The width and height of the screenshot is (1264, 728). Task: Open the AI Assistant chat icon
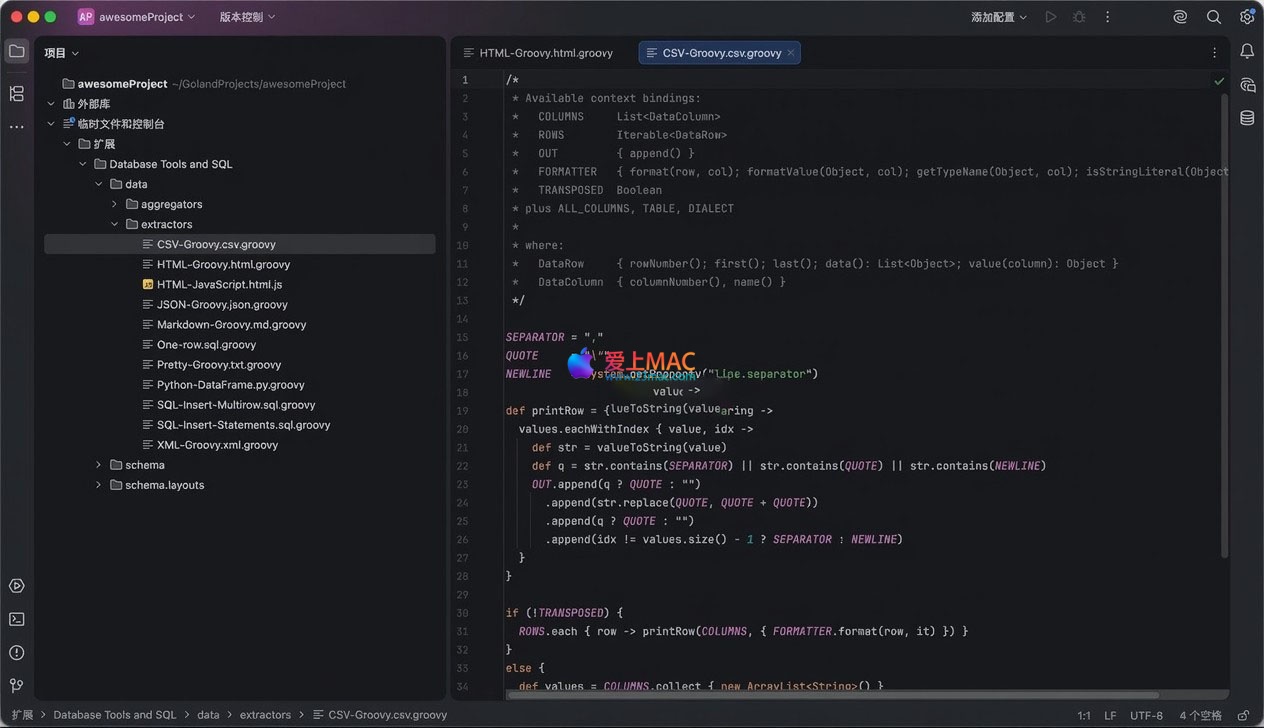tap(1247, 85)
